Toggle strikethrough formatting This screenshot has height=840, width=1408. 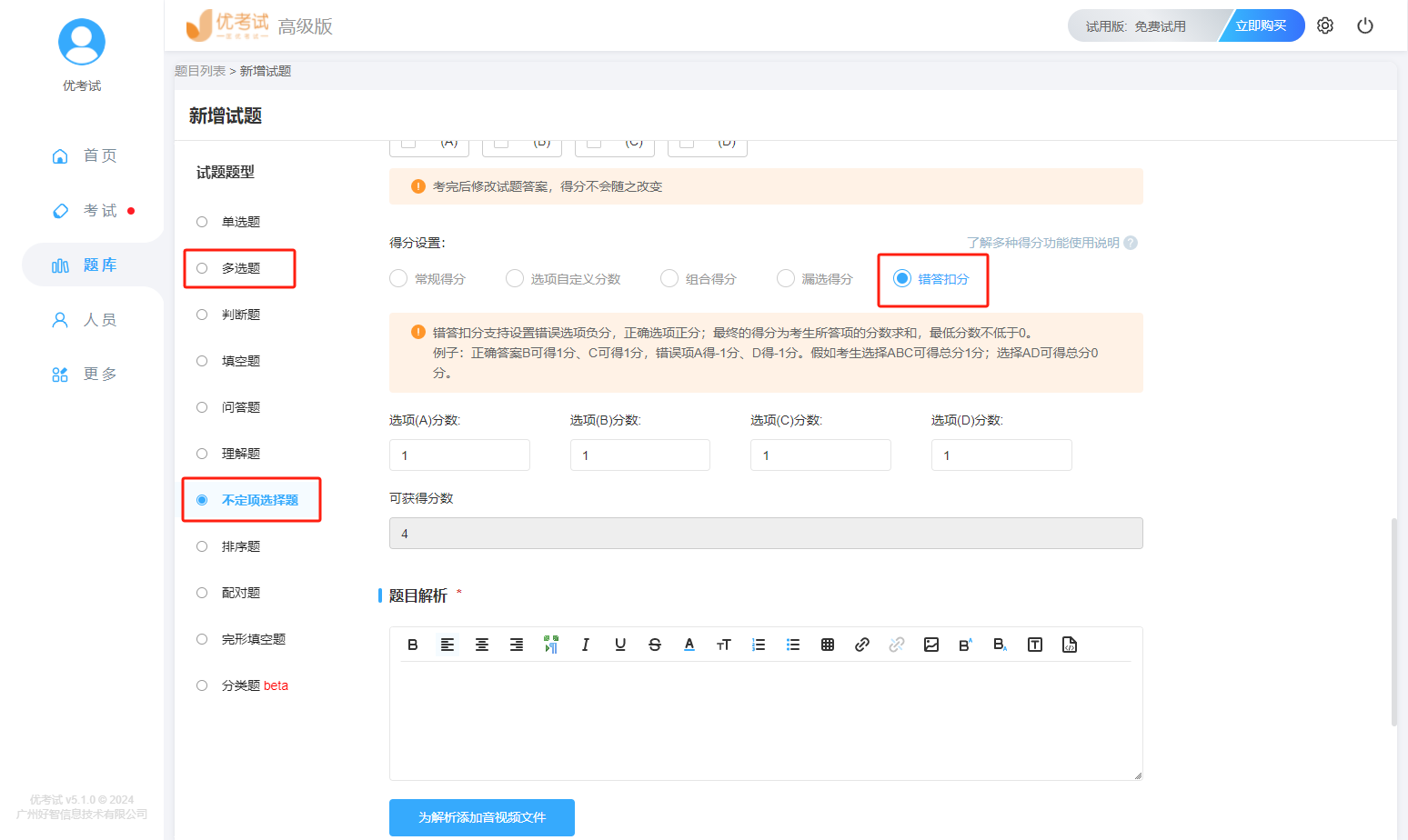655,645
